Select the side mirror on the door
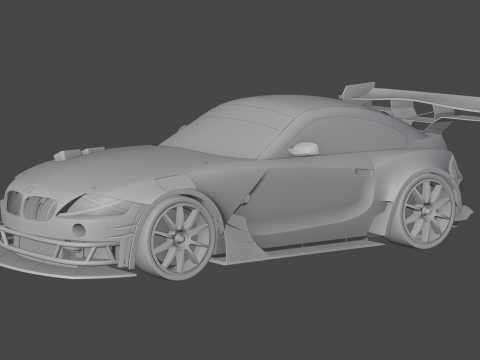The height and width of the screenshot is (360, 480). coord(304,148)
